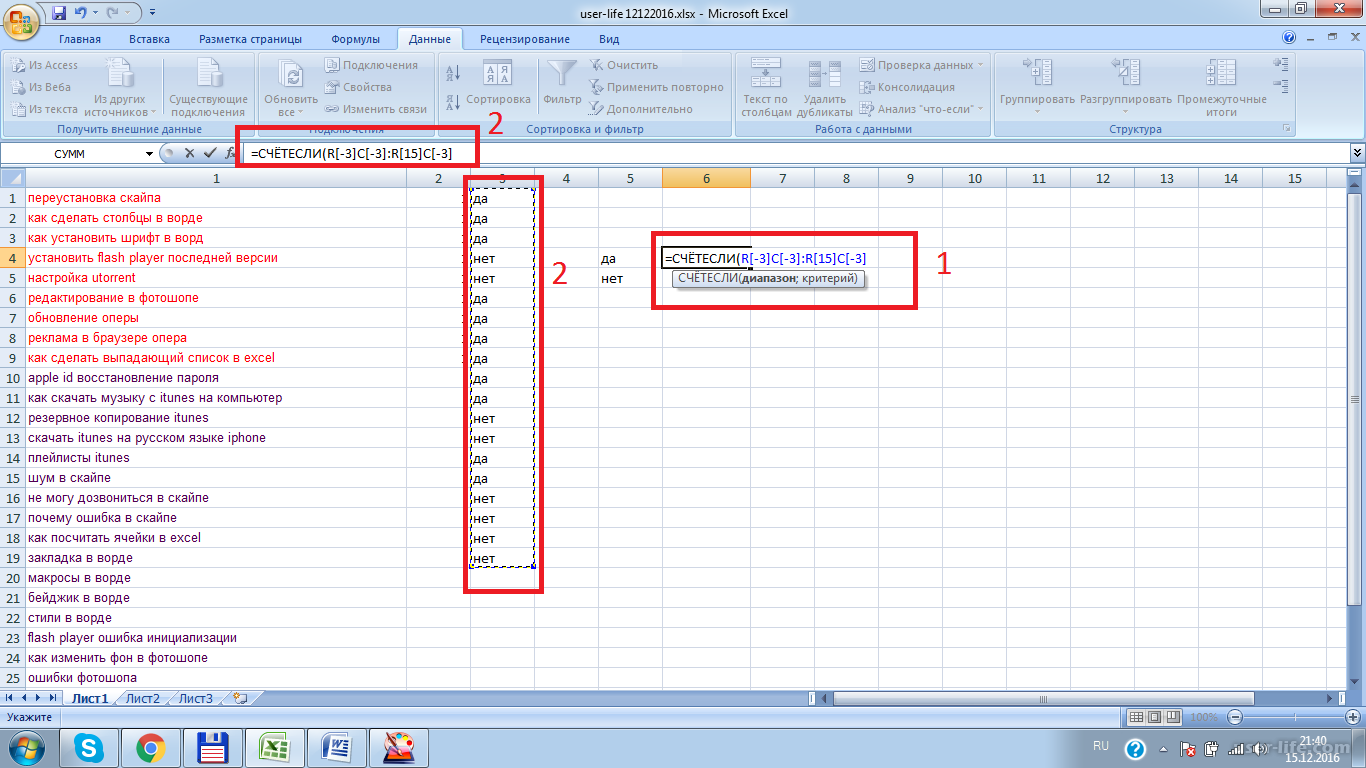Open Из других источников menu
The width and height of the screenshot is (1366, 768).
pyautogui.click(x=121, y=87)
